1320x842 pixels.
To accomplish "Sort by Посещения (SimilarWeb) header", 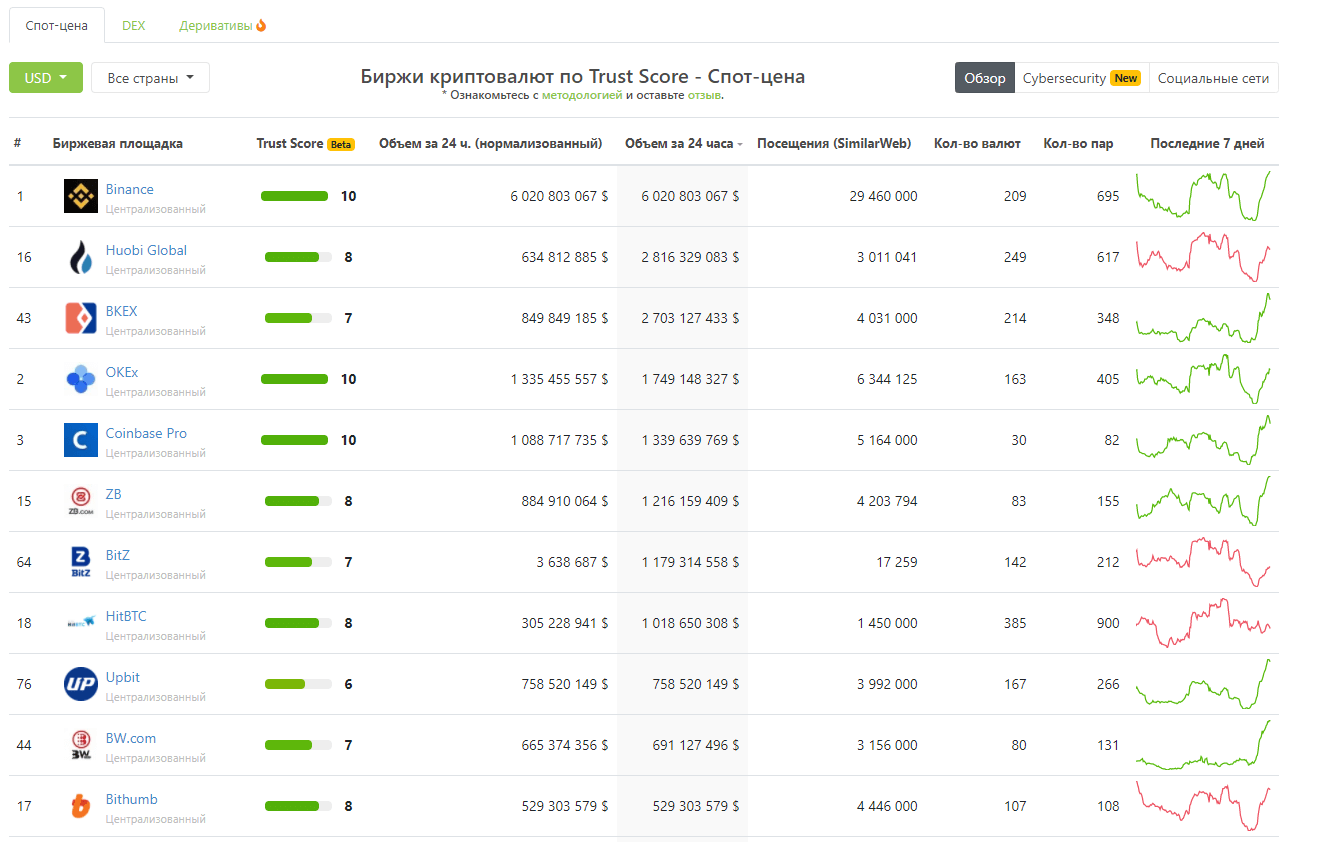I will (x=834, y=144).
